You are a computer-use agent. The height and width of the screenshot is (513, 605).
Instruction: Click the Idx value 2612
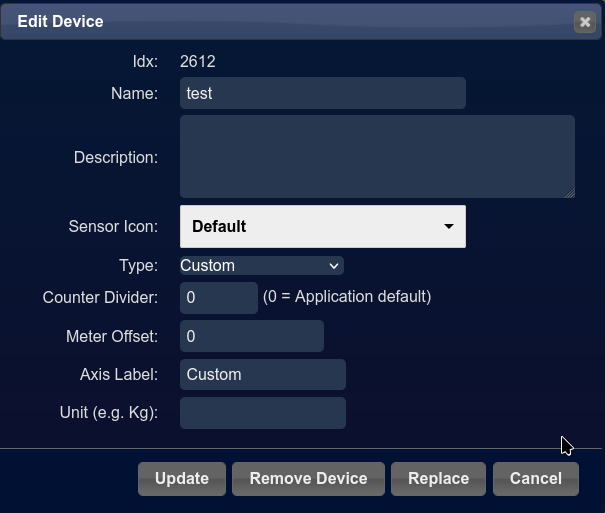tap(198, 61)
